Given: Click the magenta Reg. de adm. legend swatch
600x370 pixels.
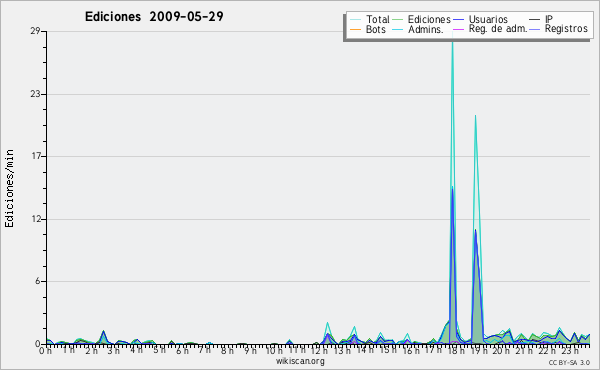Looking at the screenshot, I should [458, 29].
